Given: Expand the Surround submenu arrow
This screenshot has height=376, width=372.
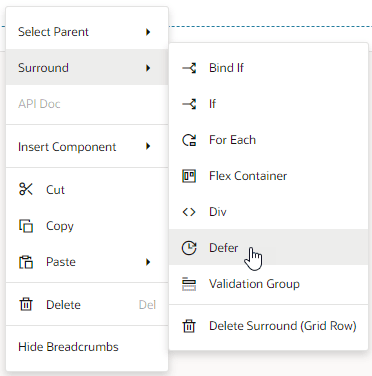Looking at the screenshot, I should (148, 68).
